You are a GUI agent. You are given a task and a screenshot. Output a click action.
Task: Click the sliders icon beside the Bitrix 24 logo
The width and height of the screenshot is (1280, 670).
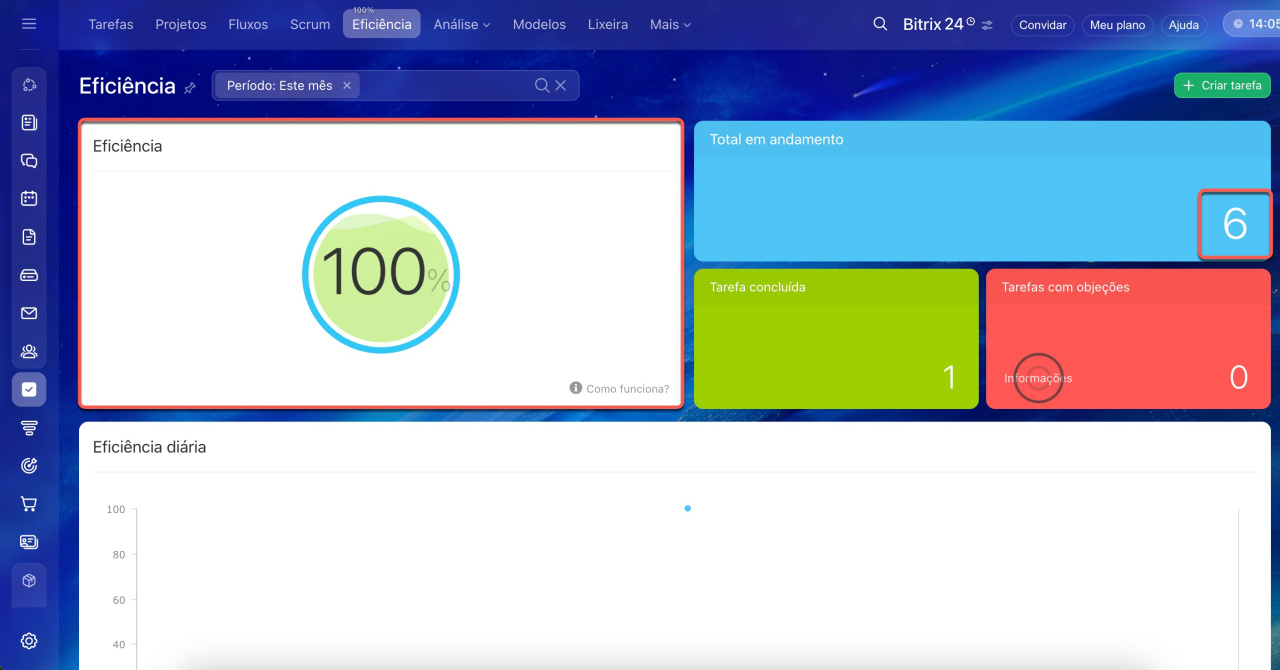(988, 25)
